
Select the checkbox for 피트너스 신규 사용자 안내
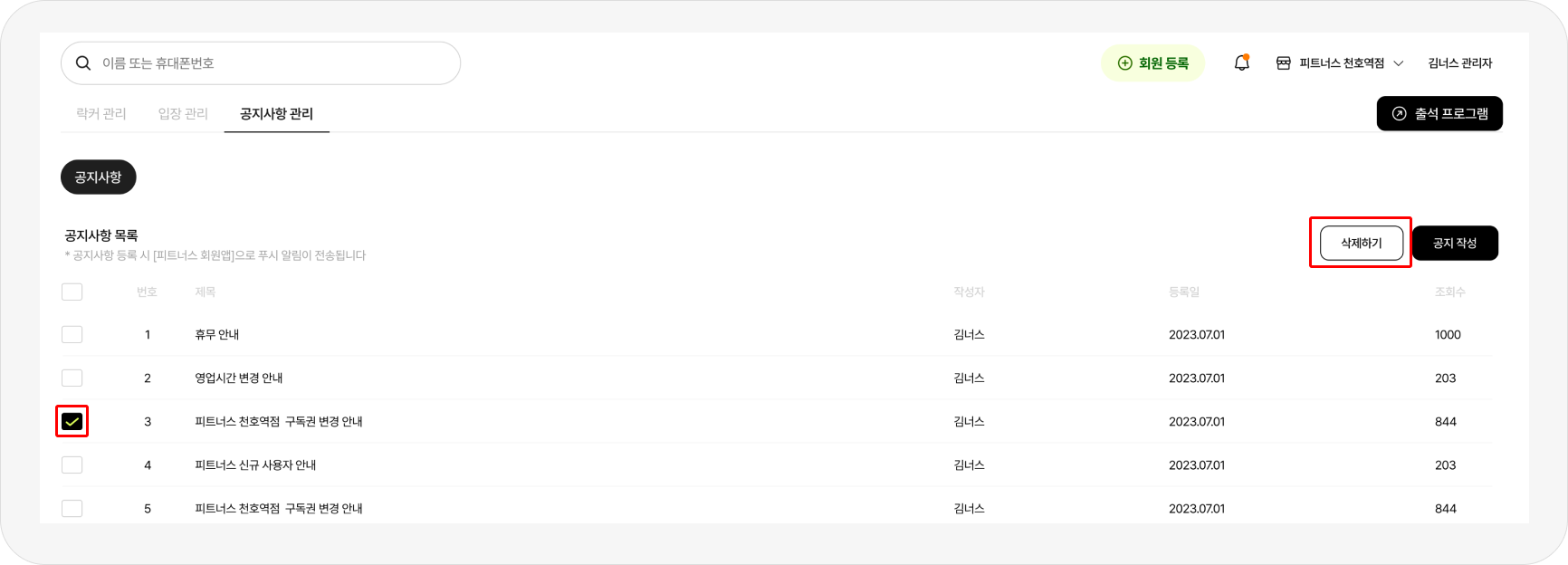[72, 464]
